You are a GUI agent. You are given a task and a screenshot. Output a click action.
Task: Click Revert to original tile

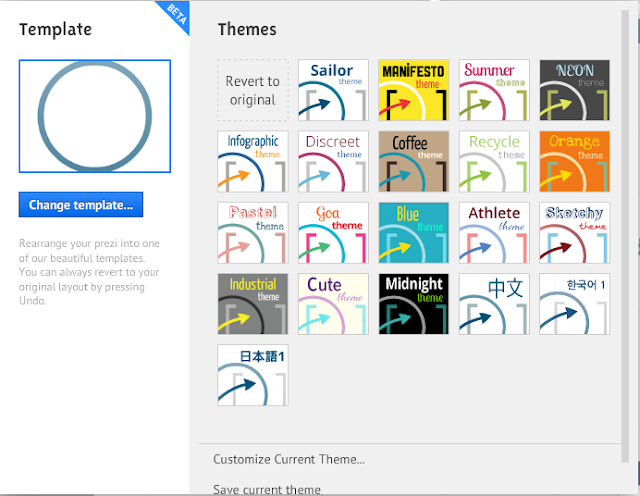[253, 90]
